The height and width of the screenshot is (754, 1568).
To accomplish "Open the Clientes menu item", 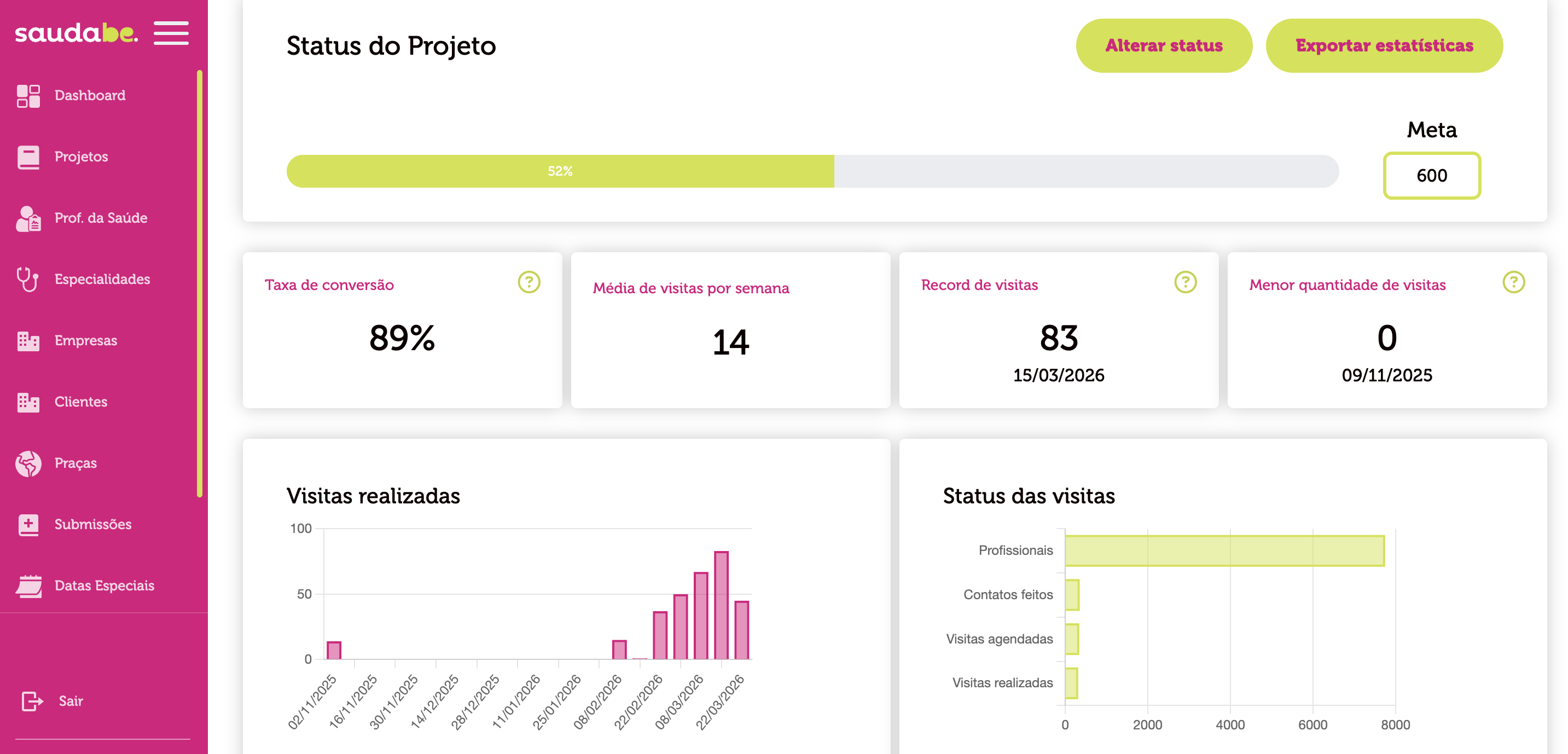I will point(80,402).
